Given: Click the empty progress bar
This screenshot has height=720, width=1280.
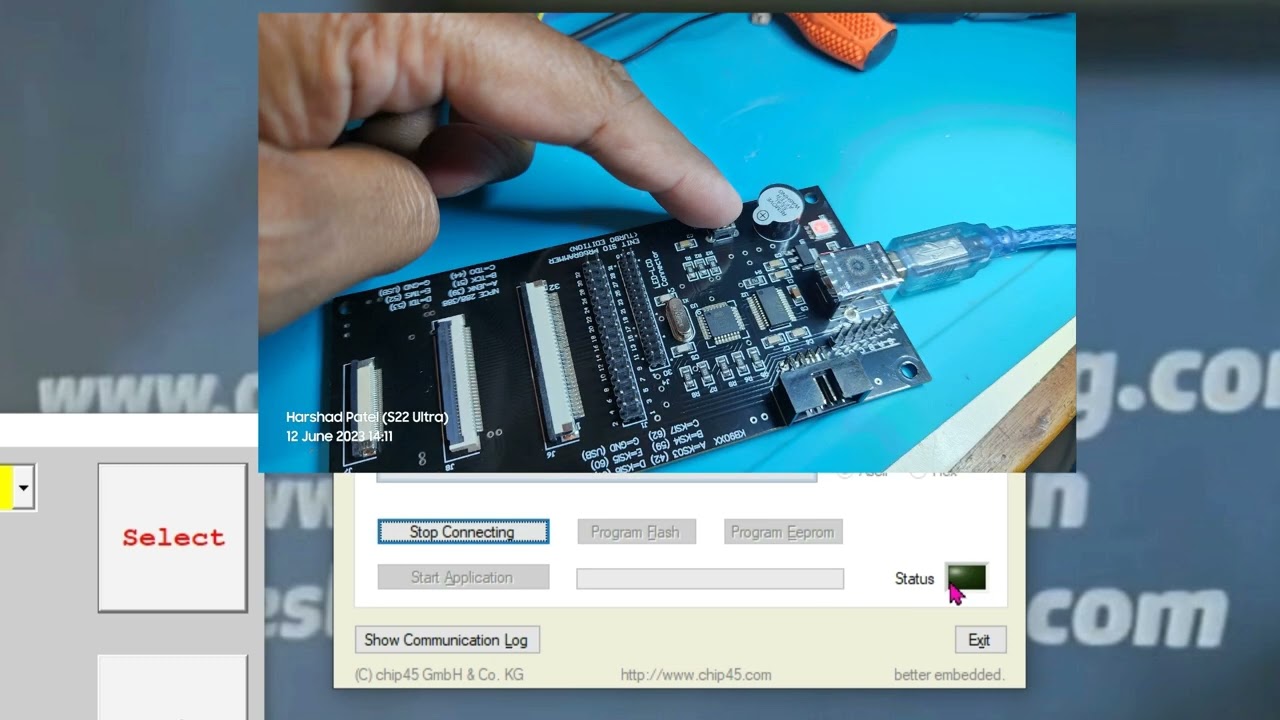Looking at the screenshot, I should click(x=710, y=579).
